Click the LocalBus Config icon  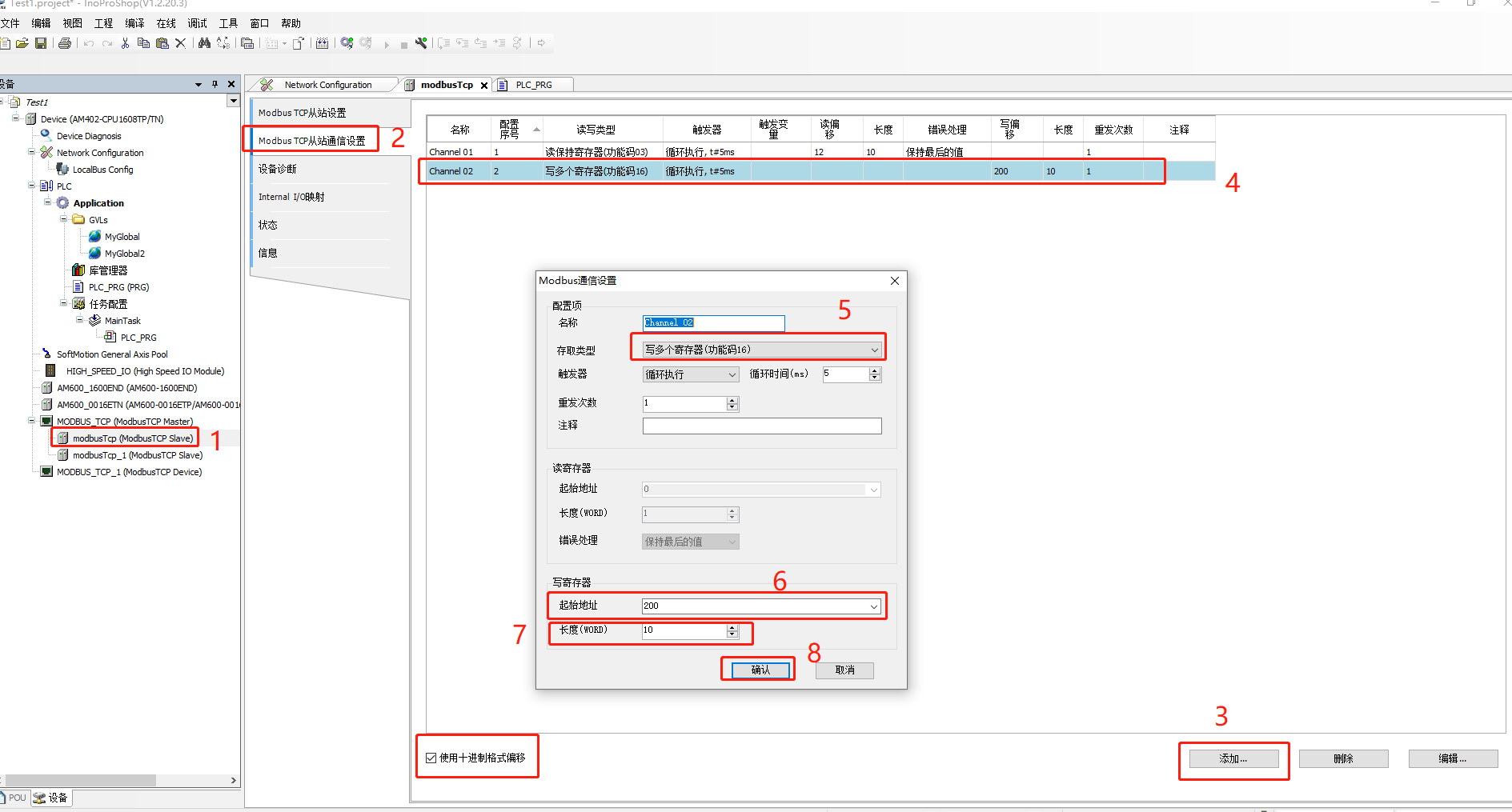(62, 169)
